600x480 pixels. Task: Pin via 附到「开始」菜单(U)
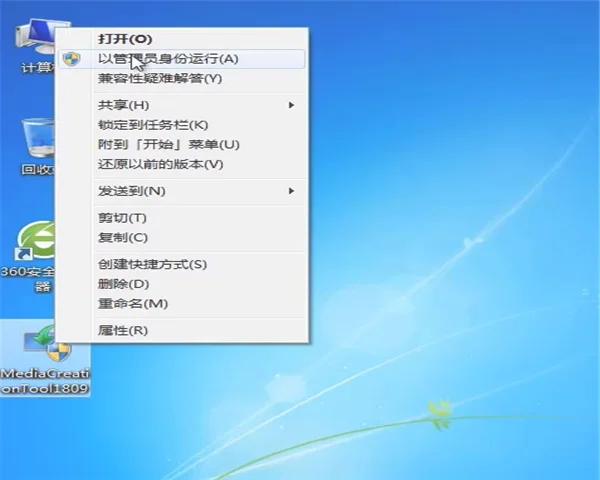tap(168, 145)
